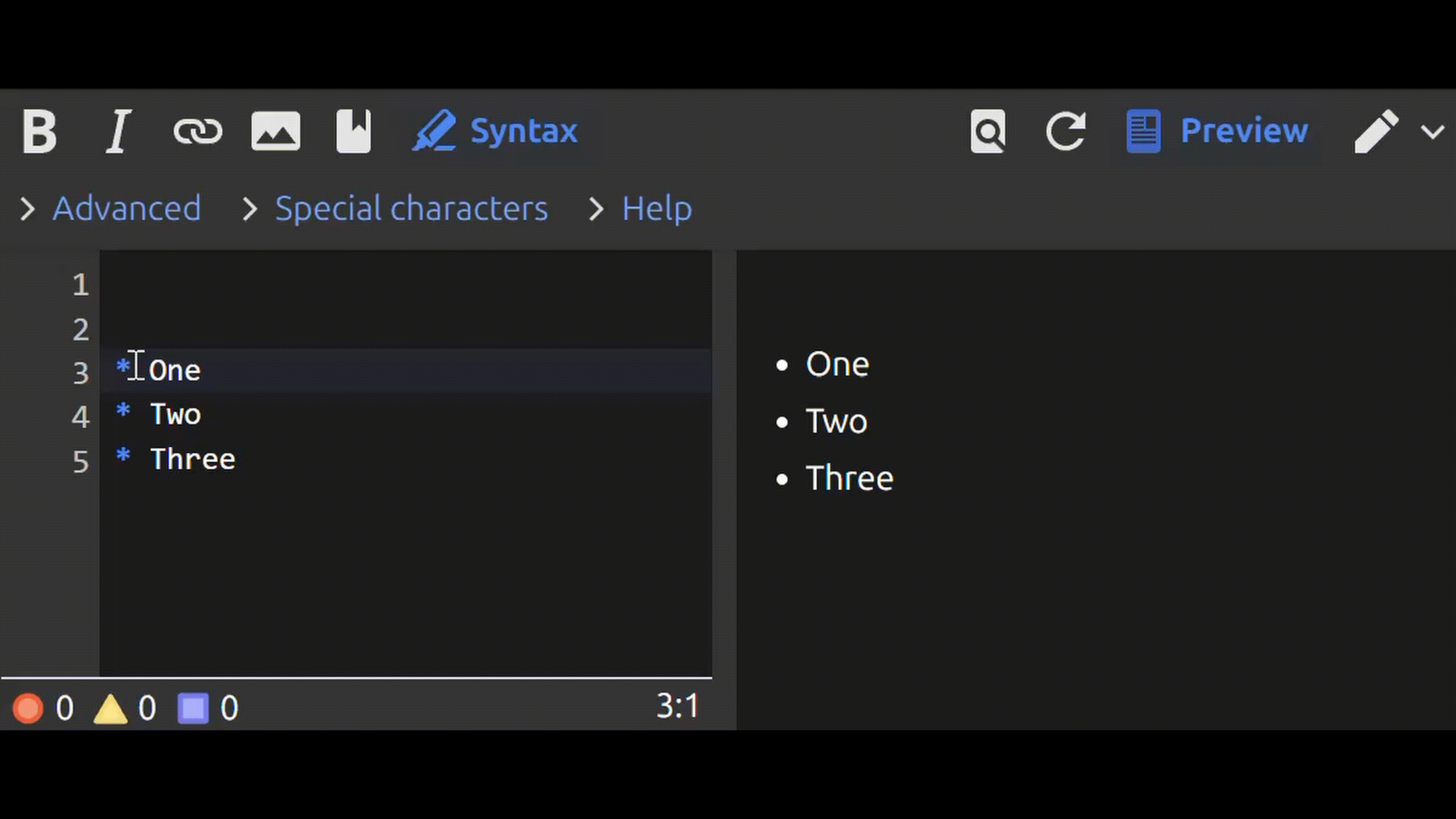
Task: Click the red error count indicator
Action: tap(43, 708)
